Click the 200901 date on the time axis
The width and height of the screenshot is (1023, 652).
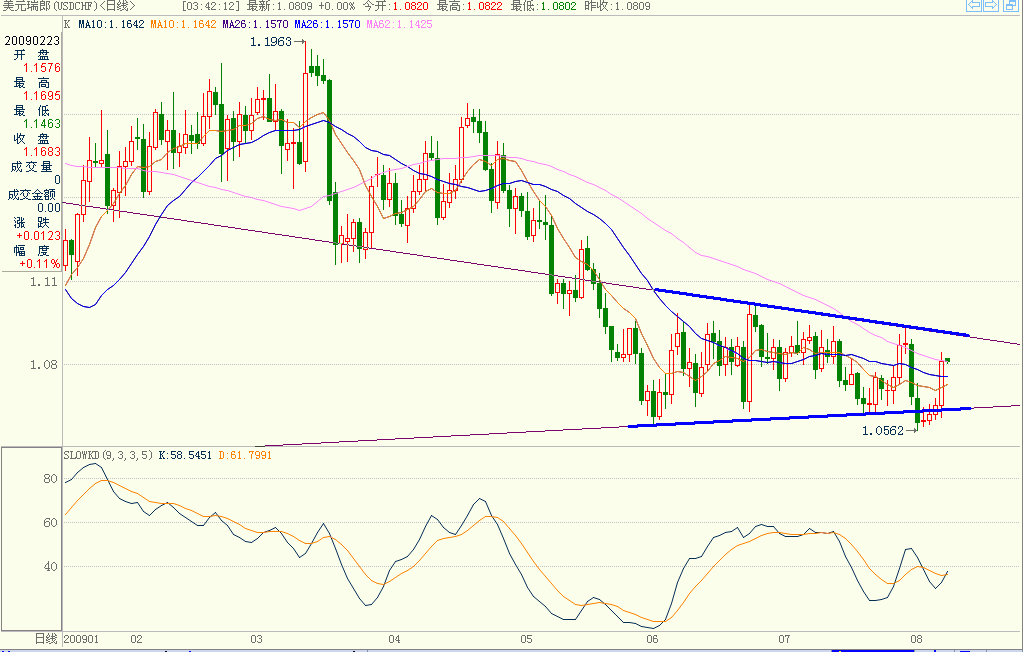click(x=81, y=639)
